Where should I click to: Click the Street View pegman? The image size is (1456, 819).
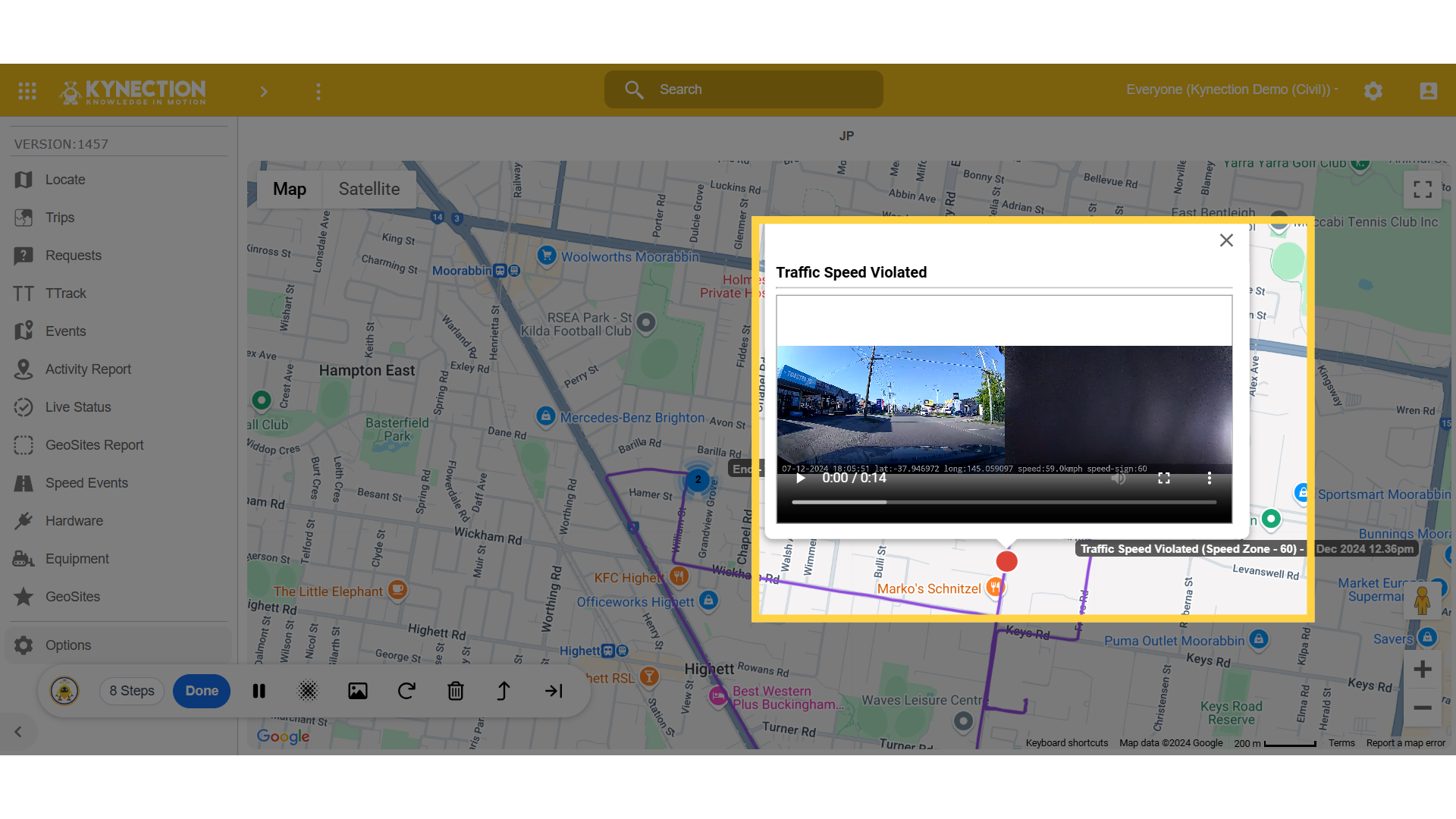click(1423, 601)
